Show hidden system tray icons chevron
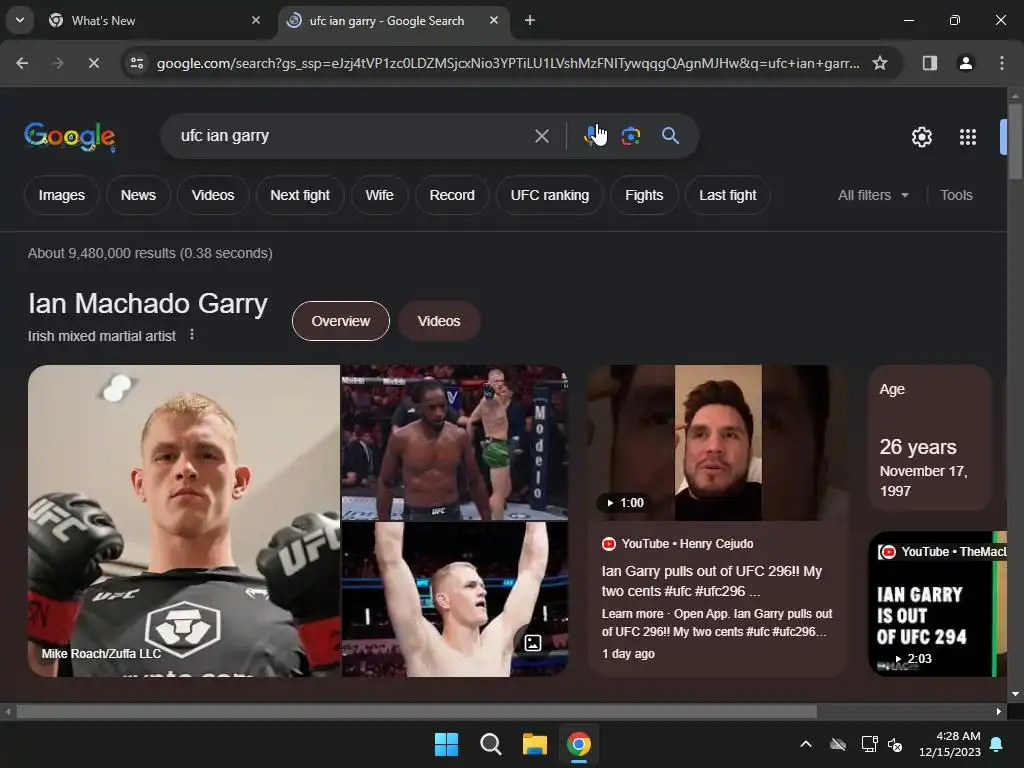Image resolution: width=1024 pixels, height=768 pixels. (x=806, y=744)
